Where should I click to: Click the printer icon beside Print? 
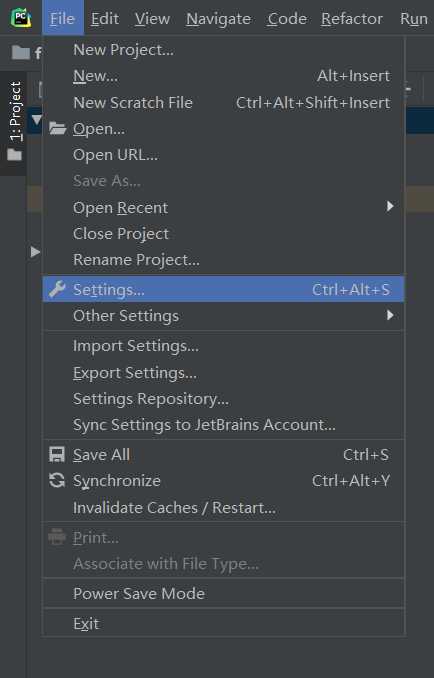(57, 537)
